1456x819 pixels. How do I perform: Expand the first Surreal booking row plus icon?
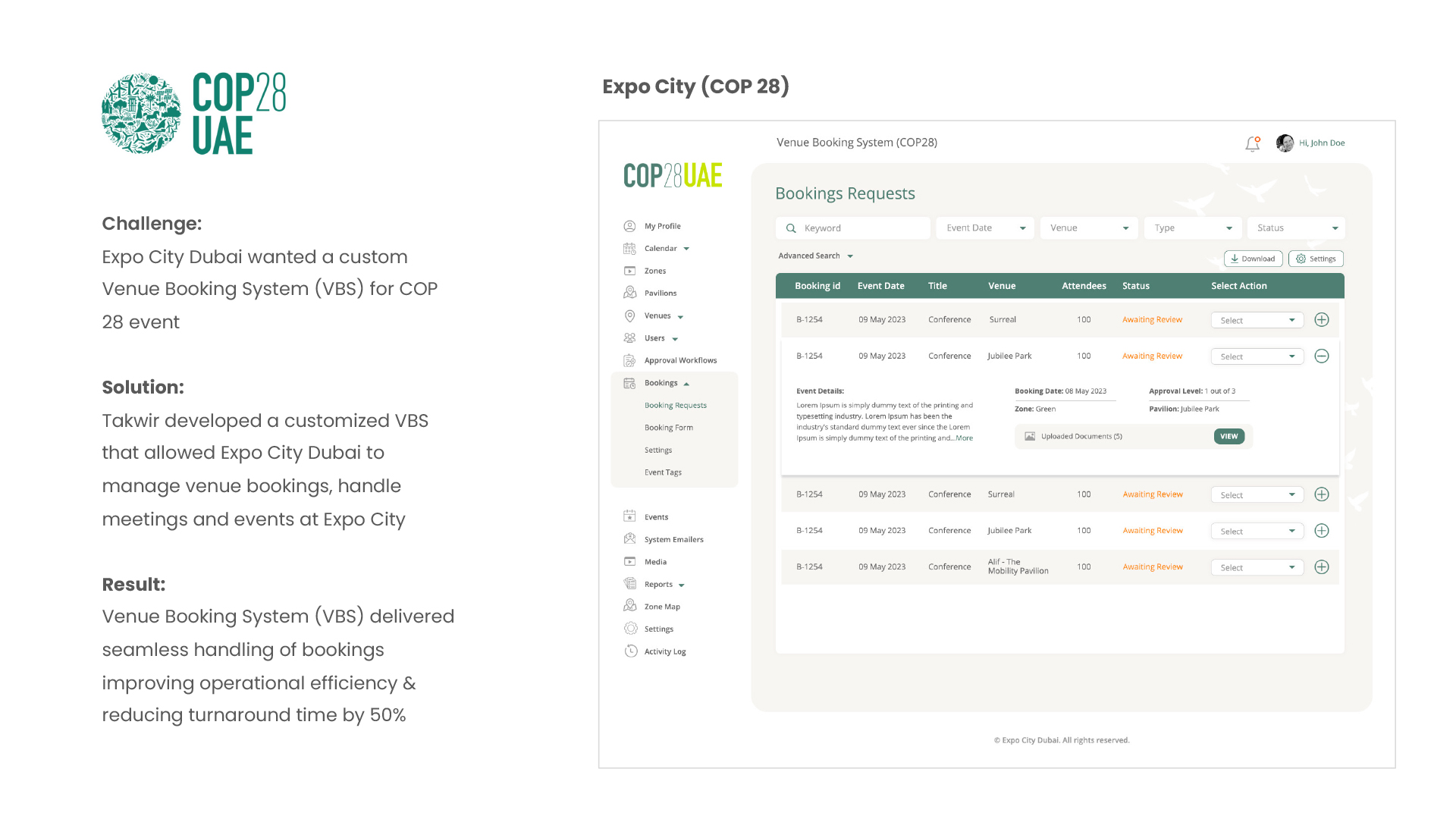tap(1322, 320)
